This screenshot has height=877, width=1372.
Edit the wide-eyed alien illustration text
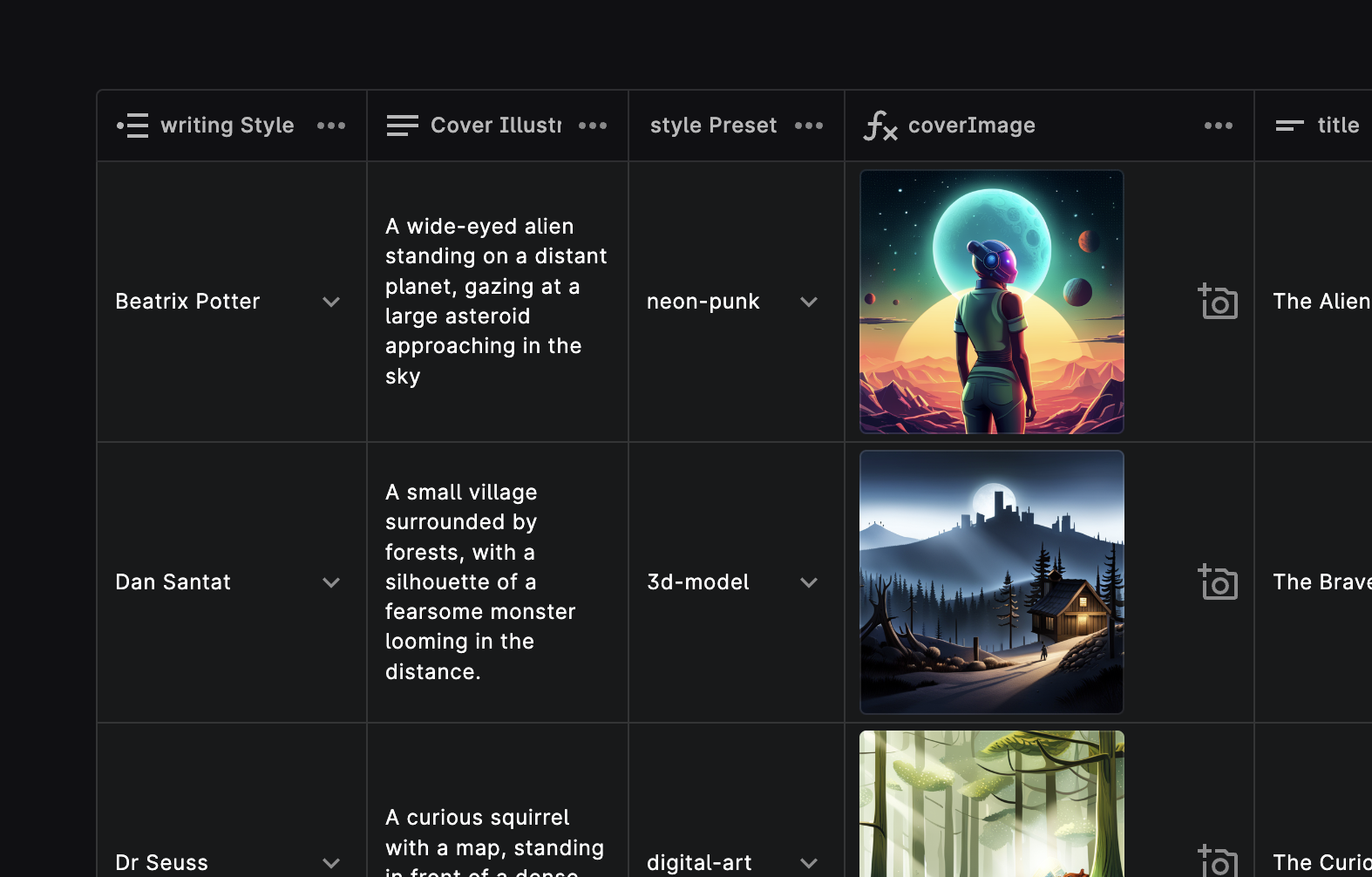(496, 302)
